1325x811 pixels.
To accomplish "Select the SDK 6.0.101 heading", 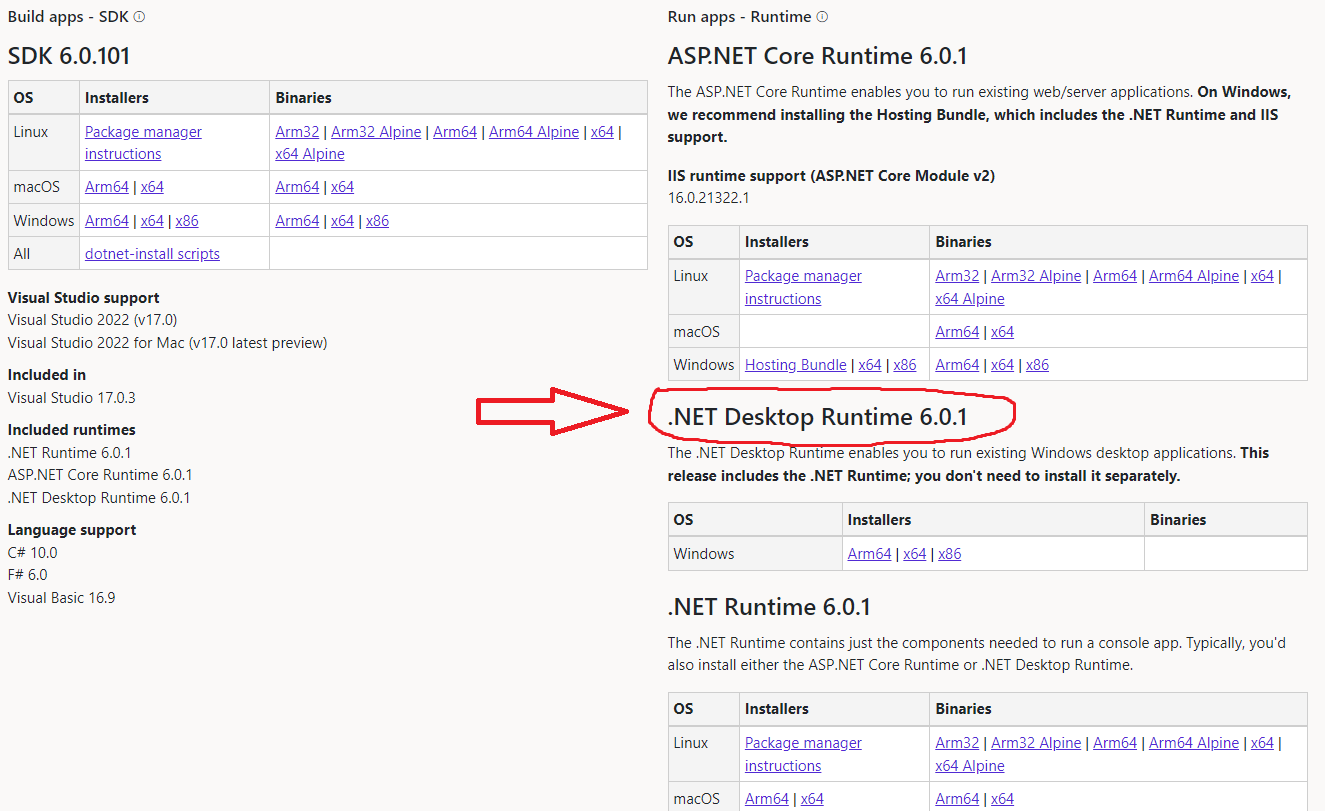I will 69,56.
